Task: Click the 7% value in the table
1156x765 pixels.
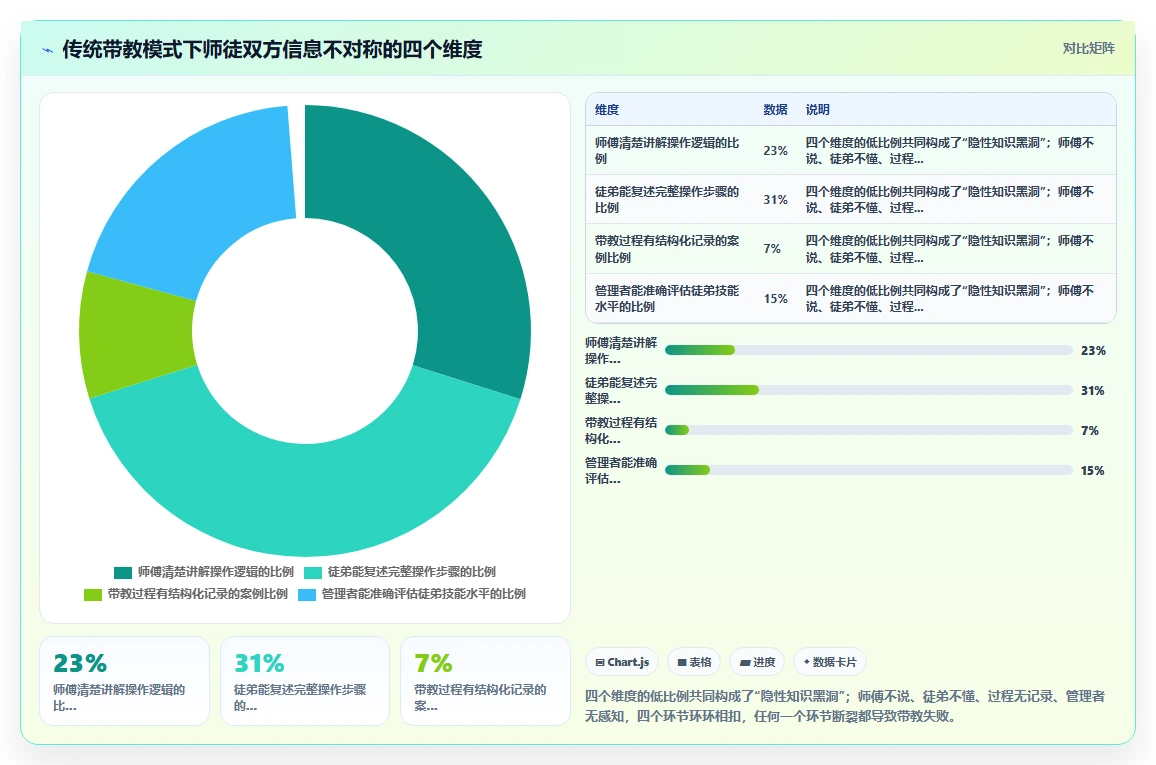Action: (x=771, y=249)
